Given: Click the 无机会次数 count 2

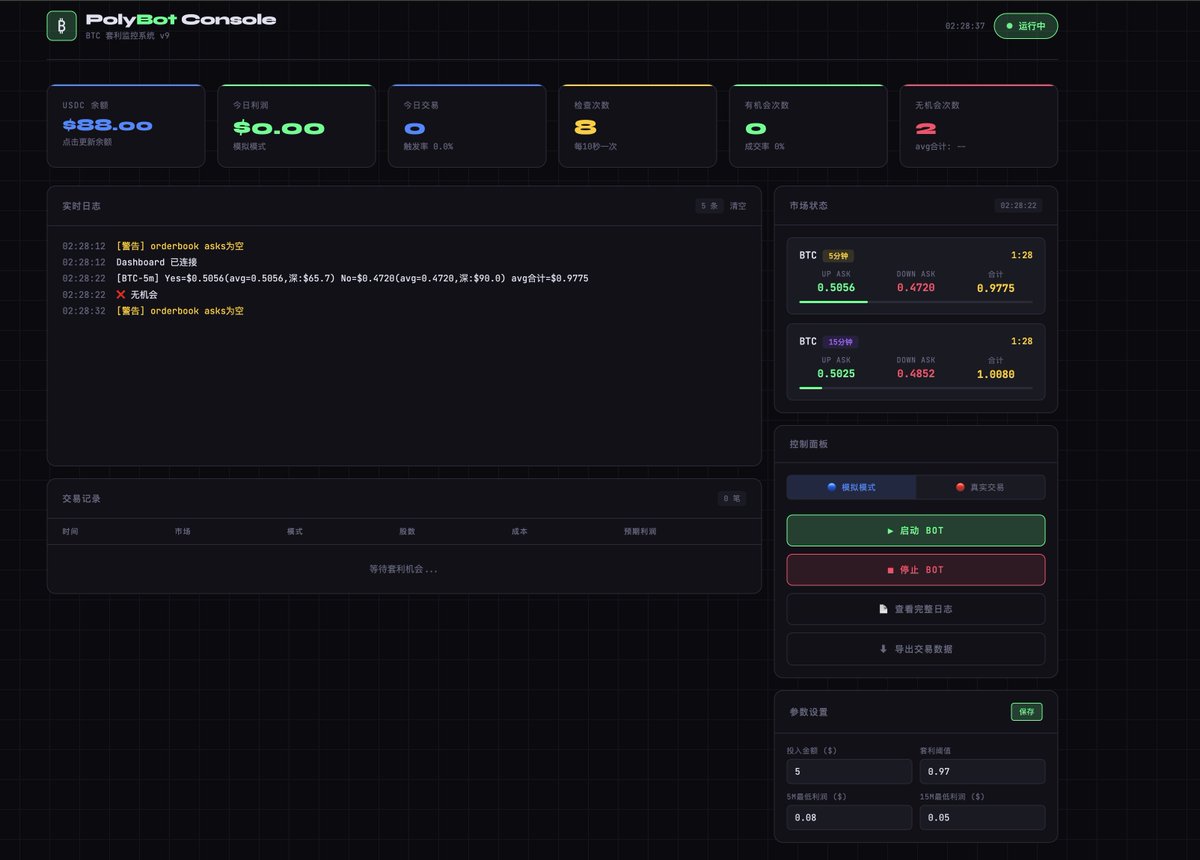Looking at the screenshot, I should 926,128.
